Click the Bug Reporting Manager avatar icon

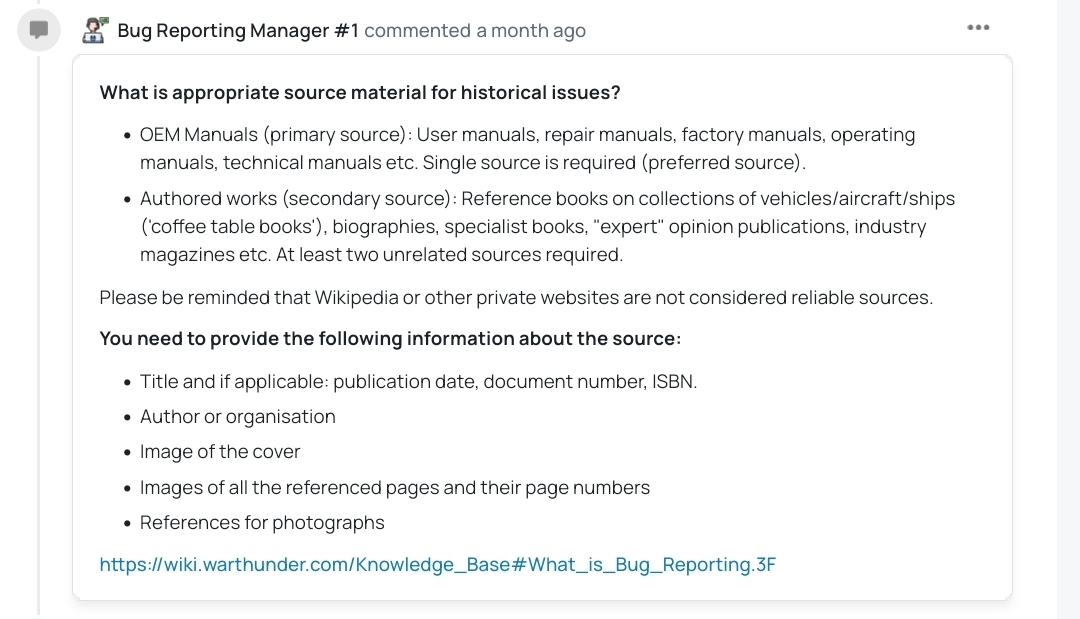coord(96,30)
